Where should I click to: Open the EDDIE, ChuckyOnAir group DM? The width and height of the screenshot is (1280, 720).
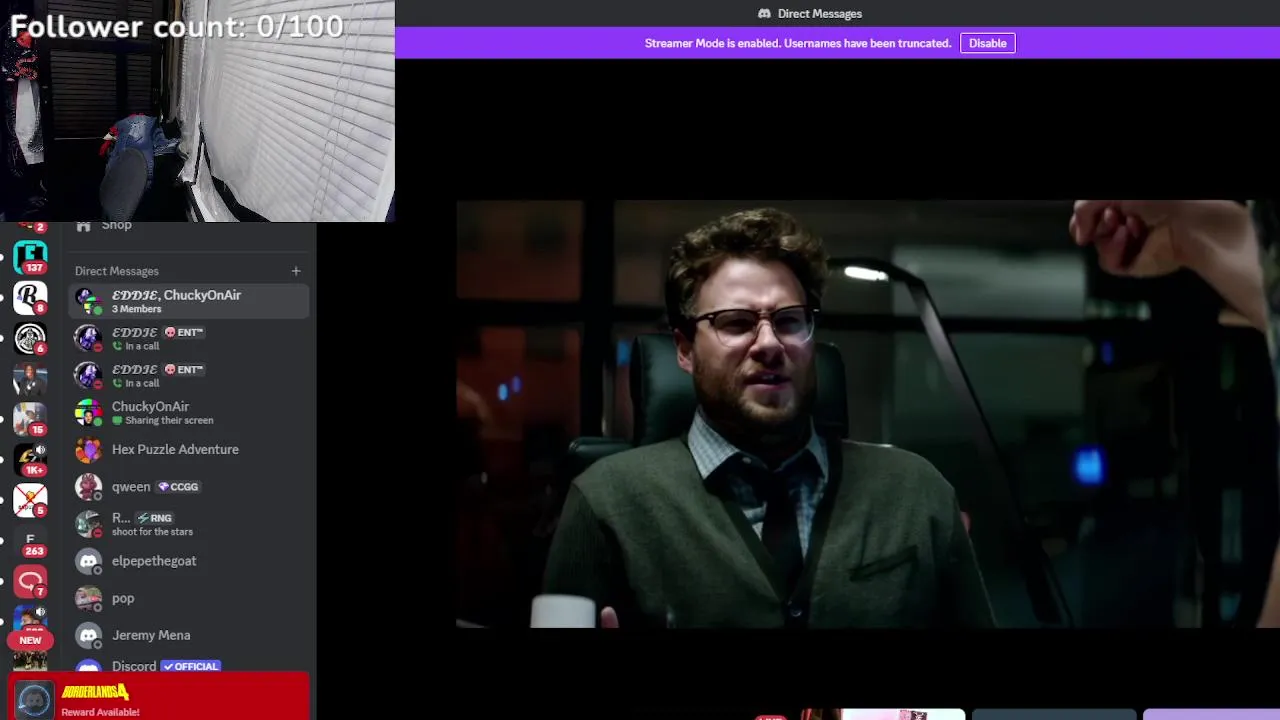[189, 301]
